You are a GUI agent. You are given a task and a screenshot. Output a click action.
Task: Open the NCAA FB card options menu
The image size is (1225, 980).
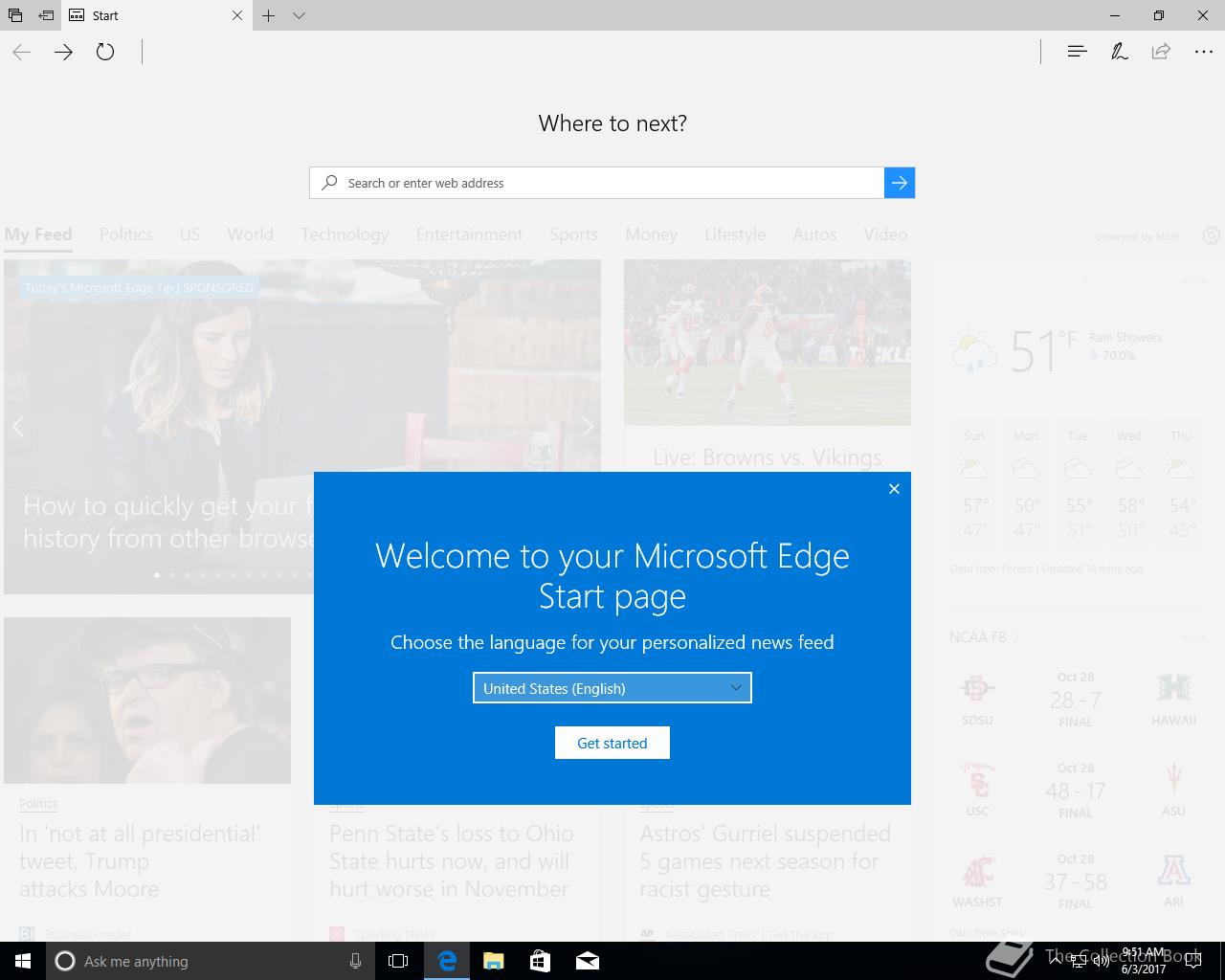(1194, 637)
